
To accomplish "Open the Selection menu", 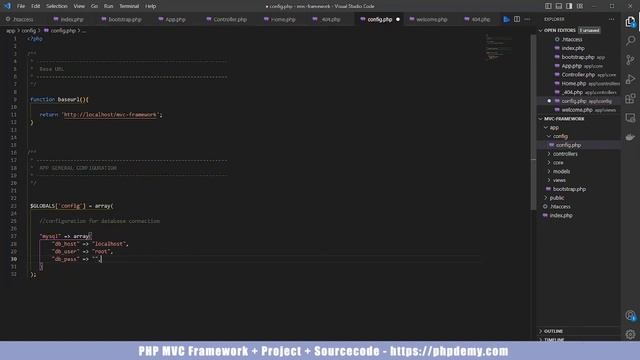I will click(57, 6).
